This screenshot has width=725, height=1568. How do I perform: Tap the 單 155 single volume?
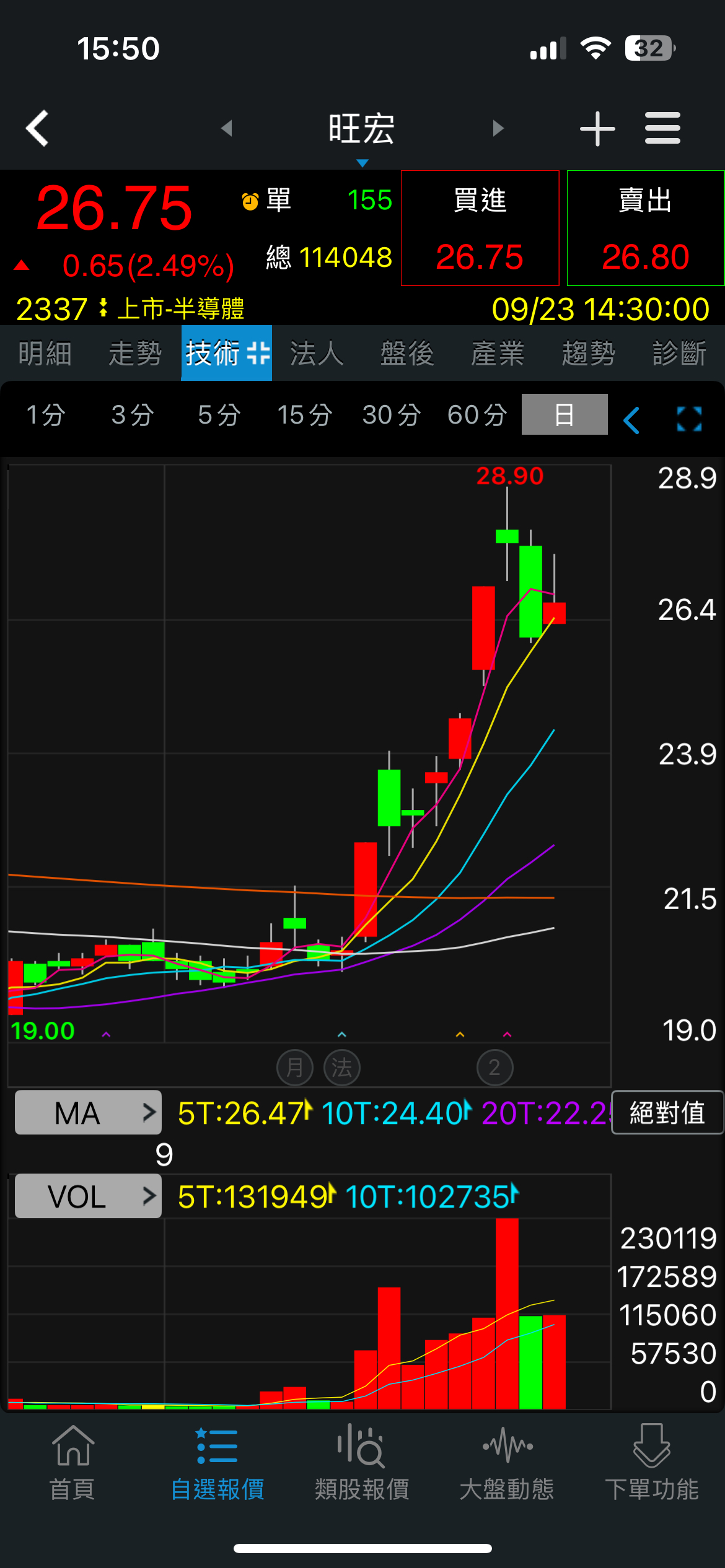coord(329,200)
